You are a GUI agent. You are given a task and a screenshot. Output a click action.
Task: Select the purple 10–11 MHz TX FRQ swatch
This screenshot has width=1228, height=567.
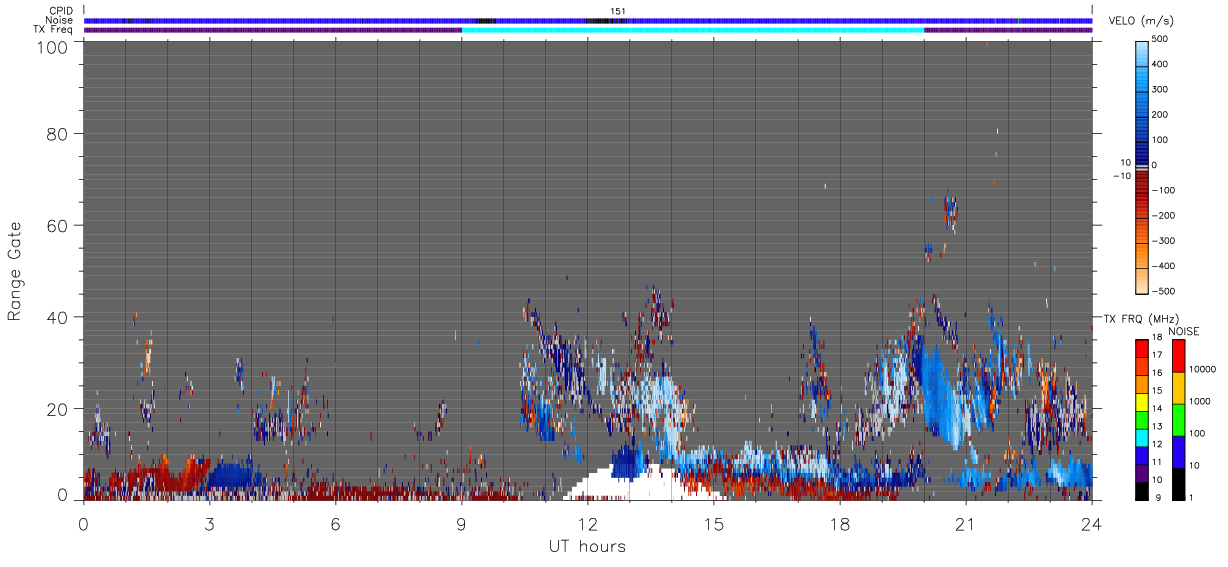click(x=1141, y=473)
